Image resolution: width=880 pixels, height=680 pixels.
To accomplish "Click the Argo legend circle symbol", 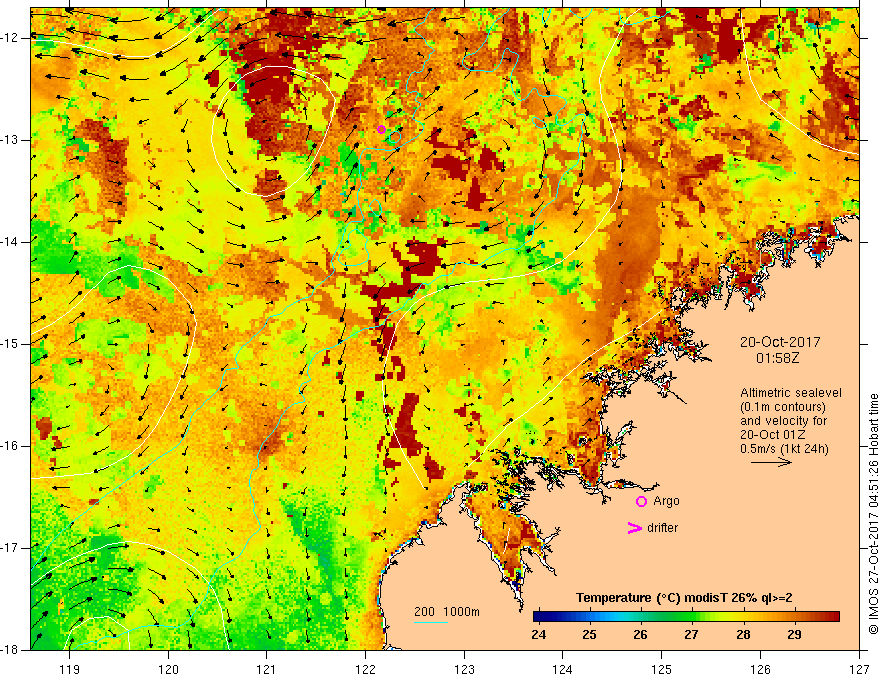I will coord(641,502).
